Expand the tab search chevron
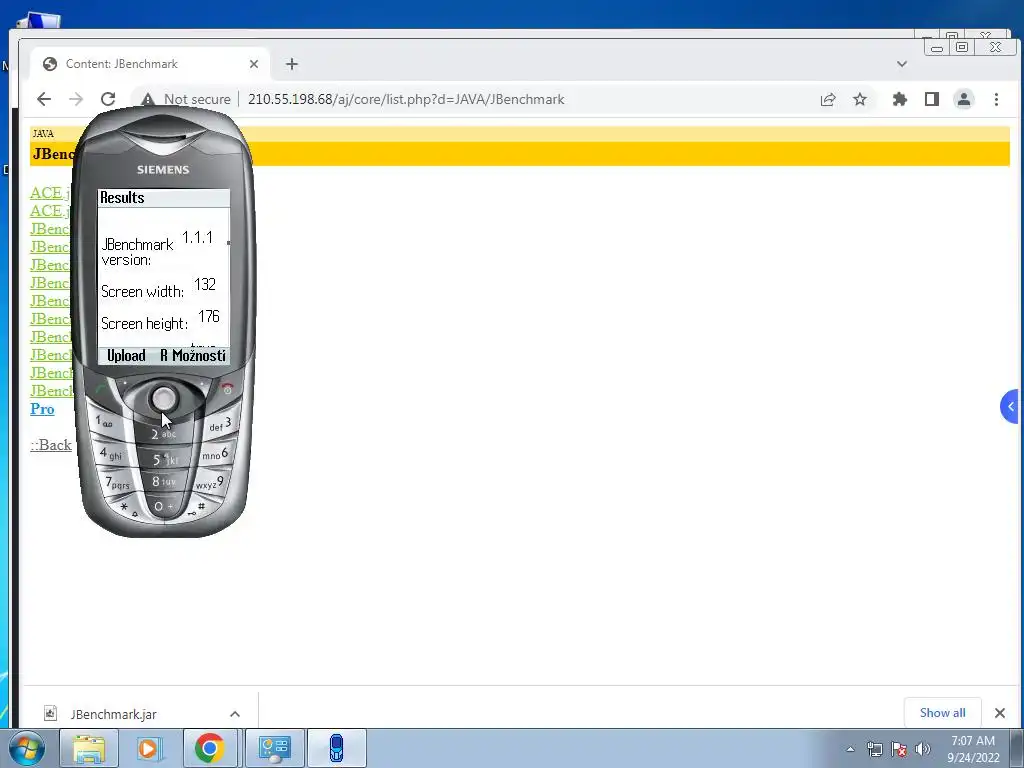 pyautogui.click(x=902, y=64)
